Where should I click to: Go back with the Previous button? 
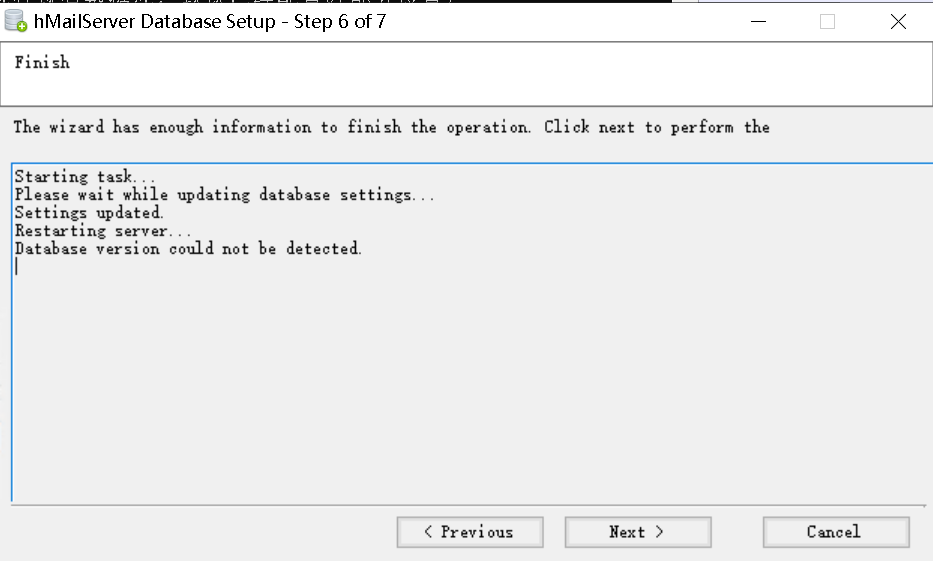(470, 532)
